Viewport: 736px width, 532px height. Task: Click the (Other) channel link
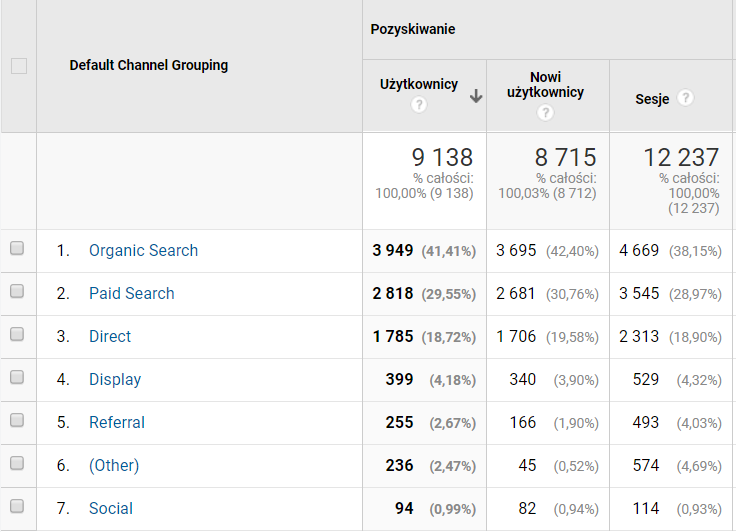[x=114, y=466]
